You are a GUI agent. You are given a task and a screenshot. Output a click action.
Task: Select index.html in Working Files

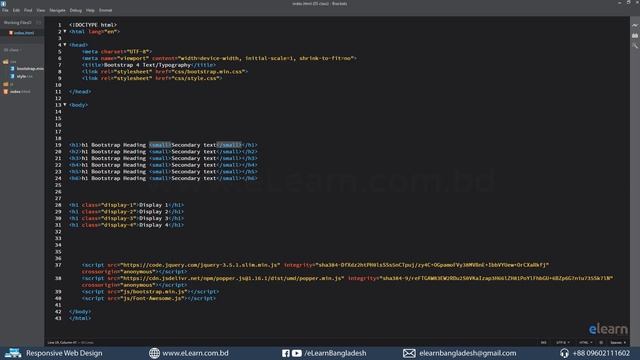tap(24, 33)
